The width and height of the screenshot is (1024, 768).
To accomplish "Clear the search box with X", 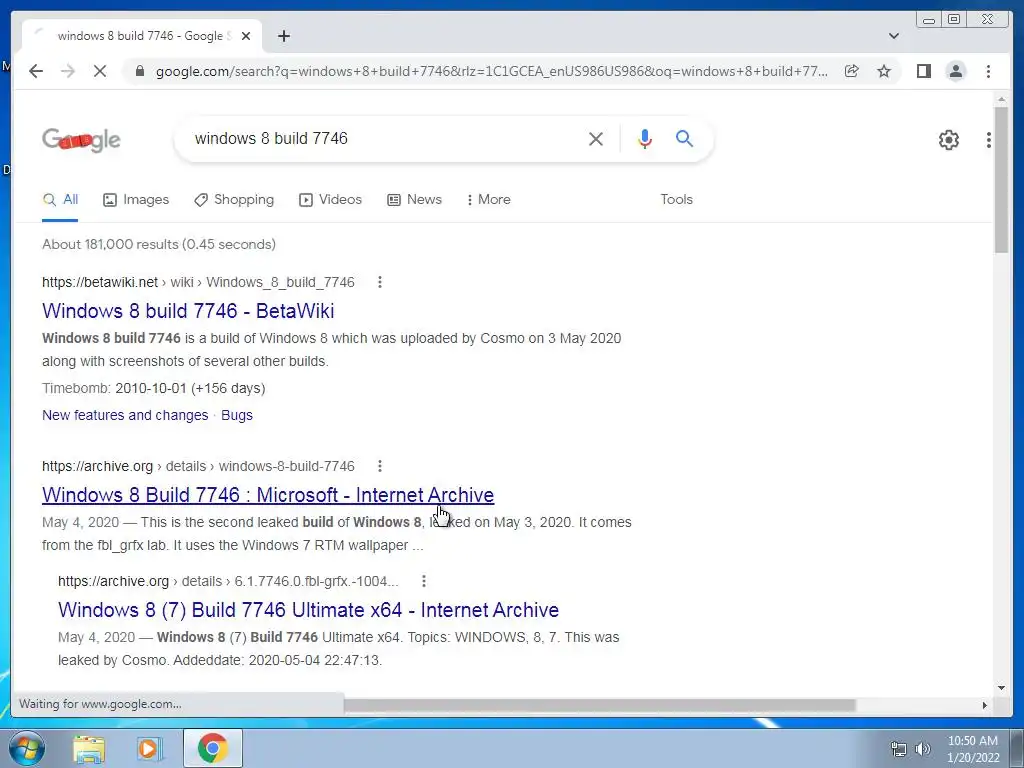I will 596,138.
